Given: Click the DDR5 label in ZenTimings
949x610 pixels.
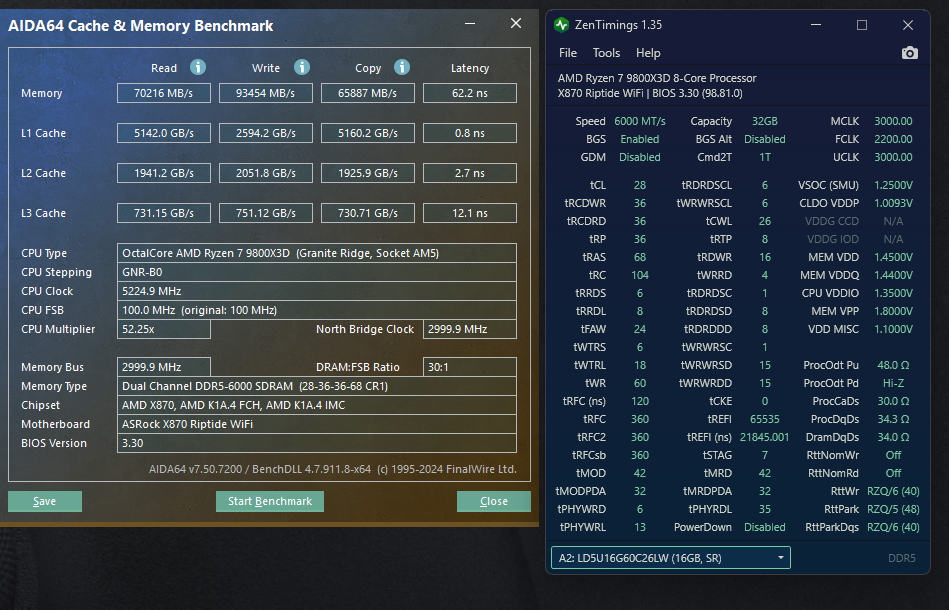Looking at the screenshot, I should point(902,558).
